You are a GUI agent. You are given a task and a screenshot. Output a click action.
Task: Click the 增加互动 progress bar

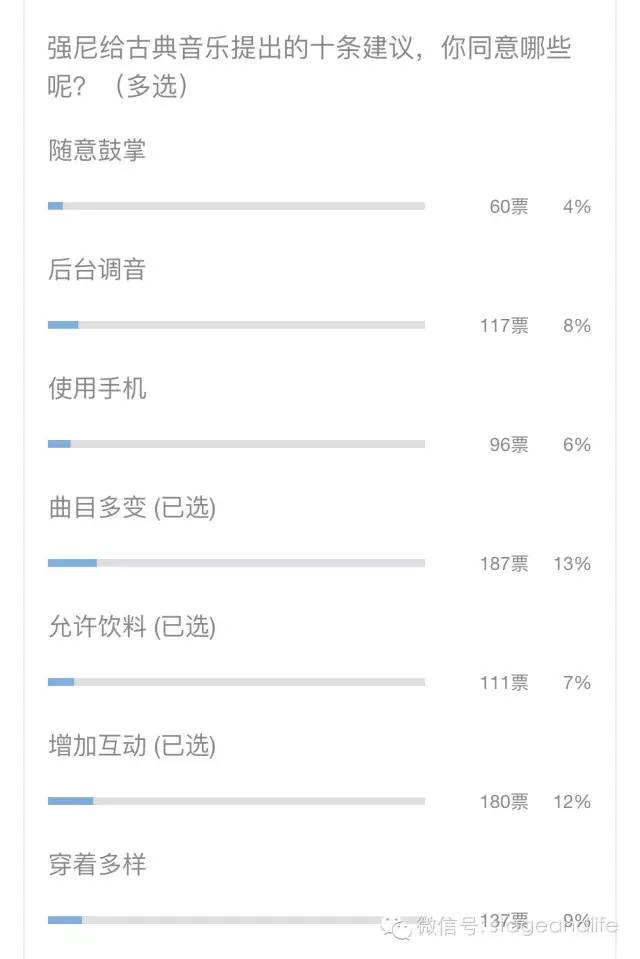(236, 801)
